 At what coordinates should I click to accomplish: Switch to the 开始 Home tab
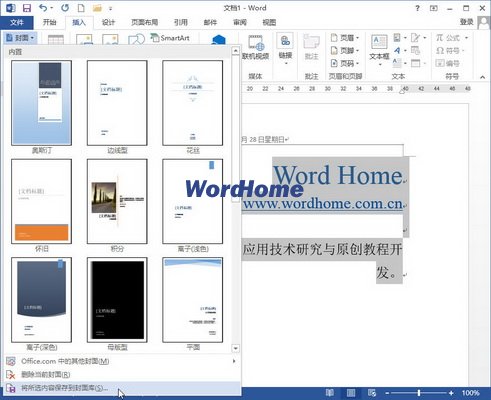(49, 22)
